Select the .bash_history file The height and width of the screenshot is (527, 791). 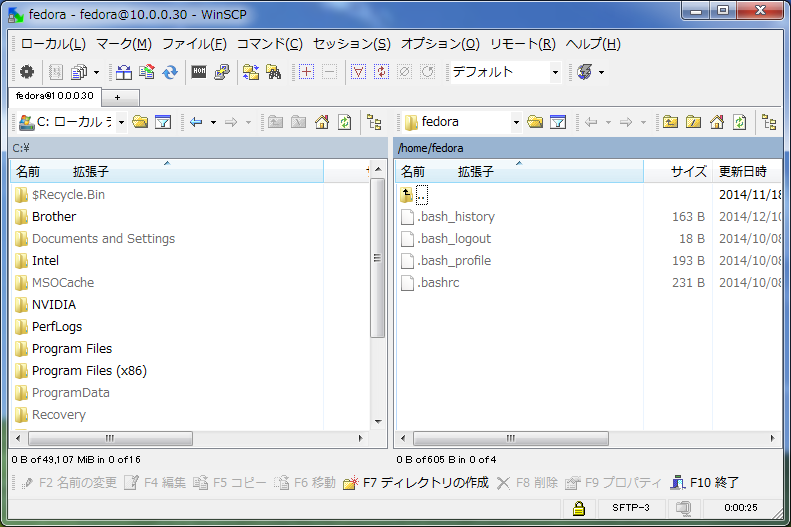(x=448, y=216)
